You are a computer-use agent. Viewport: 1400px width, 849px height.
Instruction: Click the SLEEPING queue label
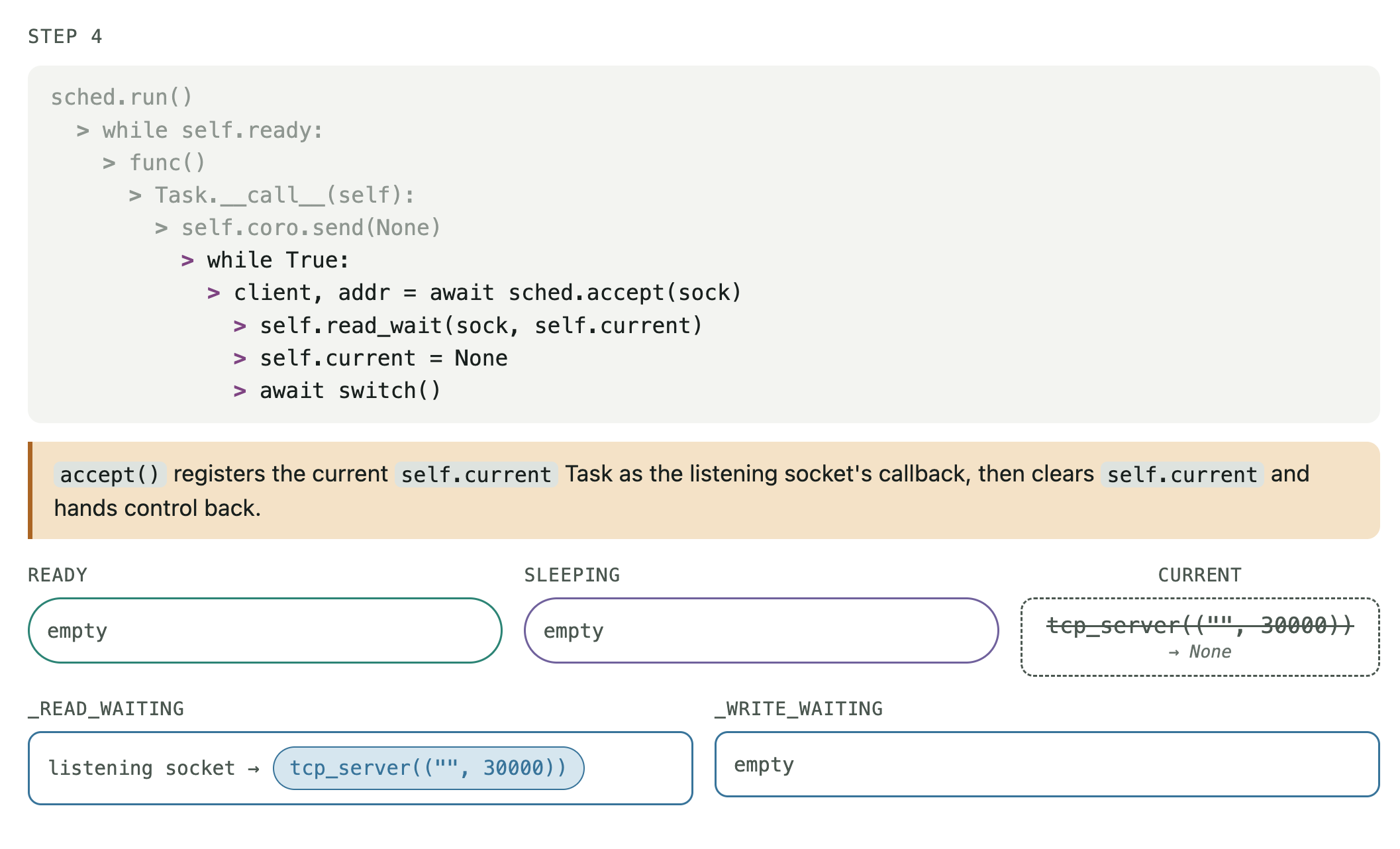click(572, 575)
